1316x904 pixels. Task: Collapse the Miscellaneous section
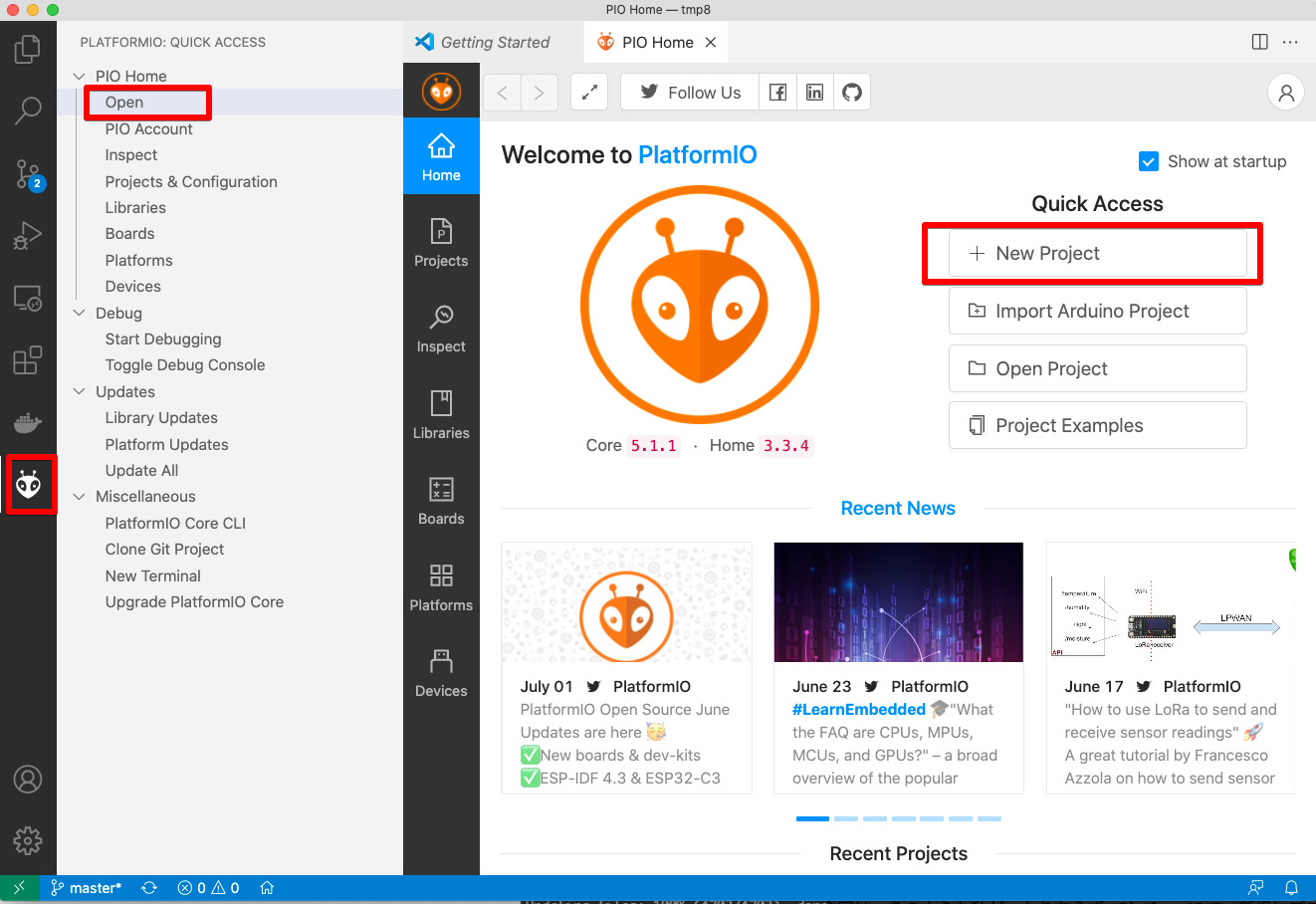[x=80, y=496]
